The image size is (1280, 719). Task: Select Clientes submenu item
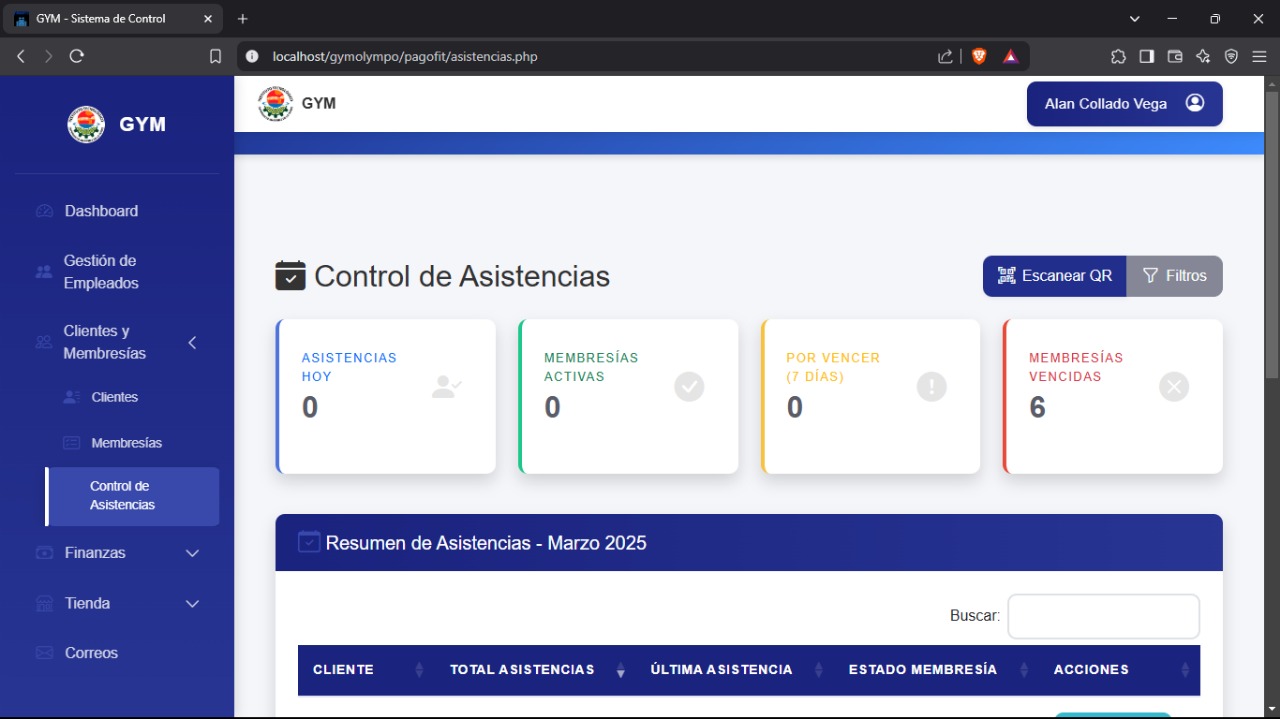(x=114, y=397)
